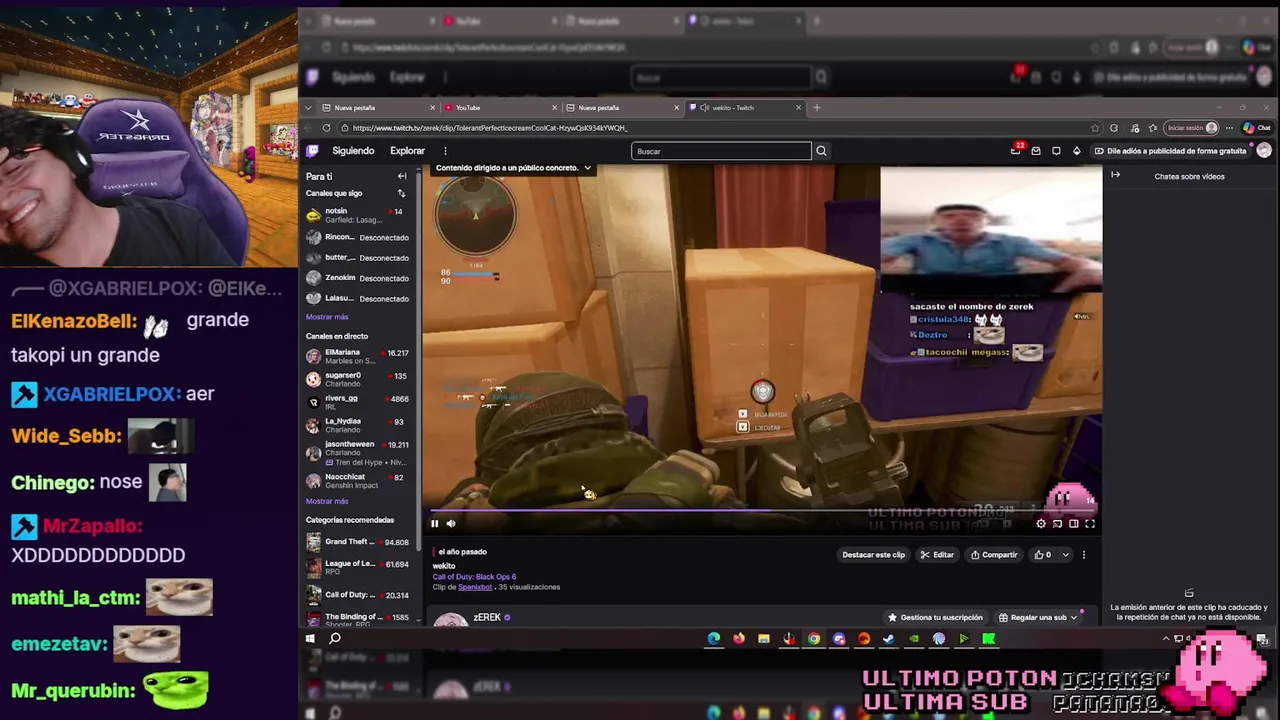This screenshot has width=1280, height=720.
Task: Open the notifications inbox with badge 22
Action: click(x=1016, y=150)
